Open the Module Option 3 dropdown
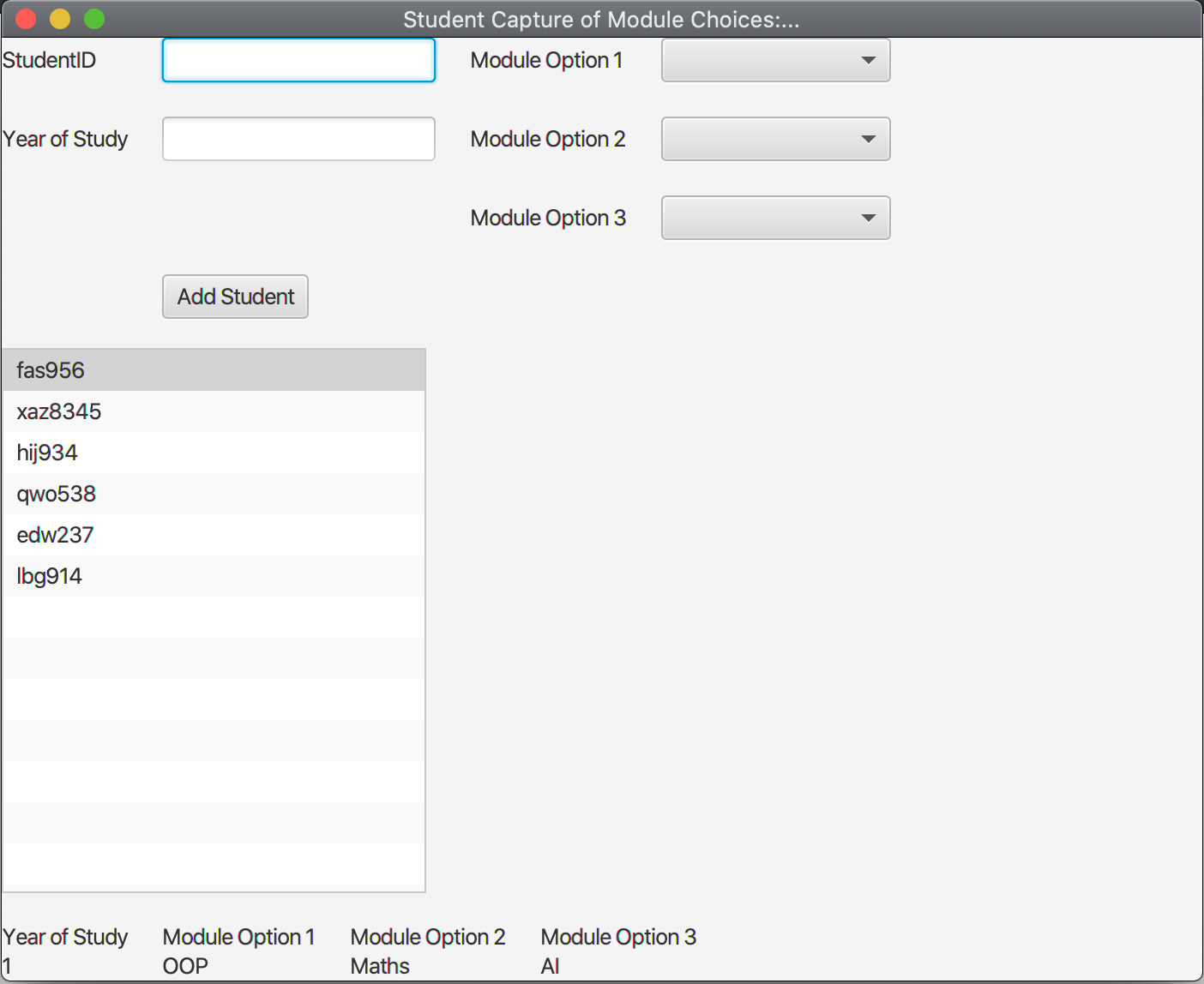Image resolution: width=1204 pixels, height=984 pixels. [x=775, y=218]
